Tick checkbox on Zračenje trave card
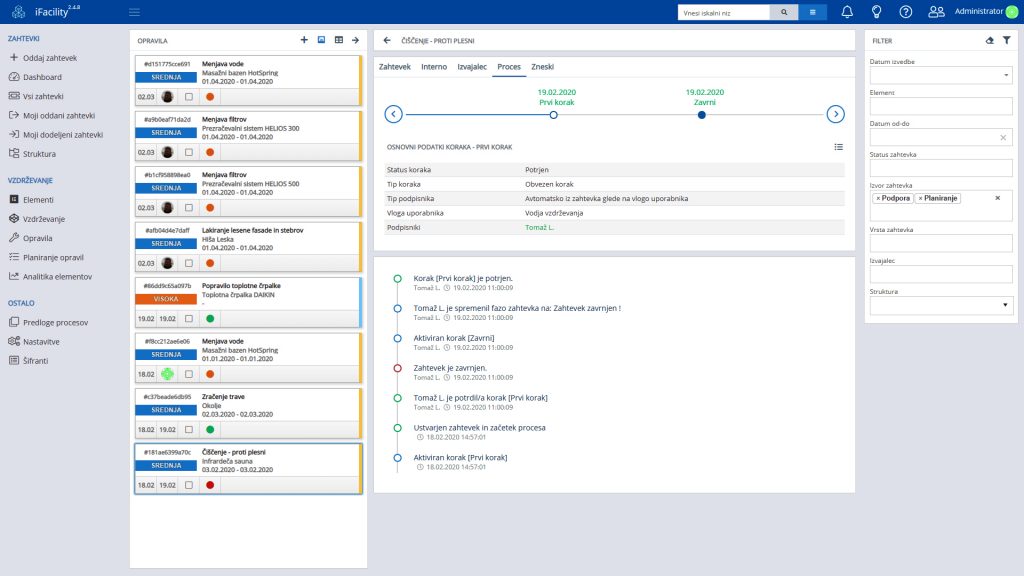 (x=189, y=430)
